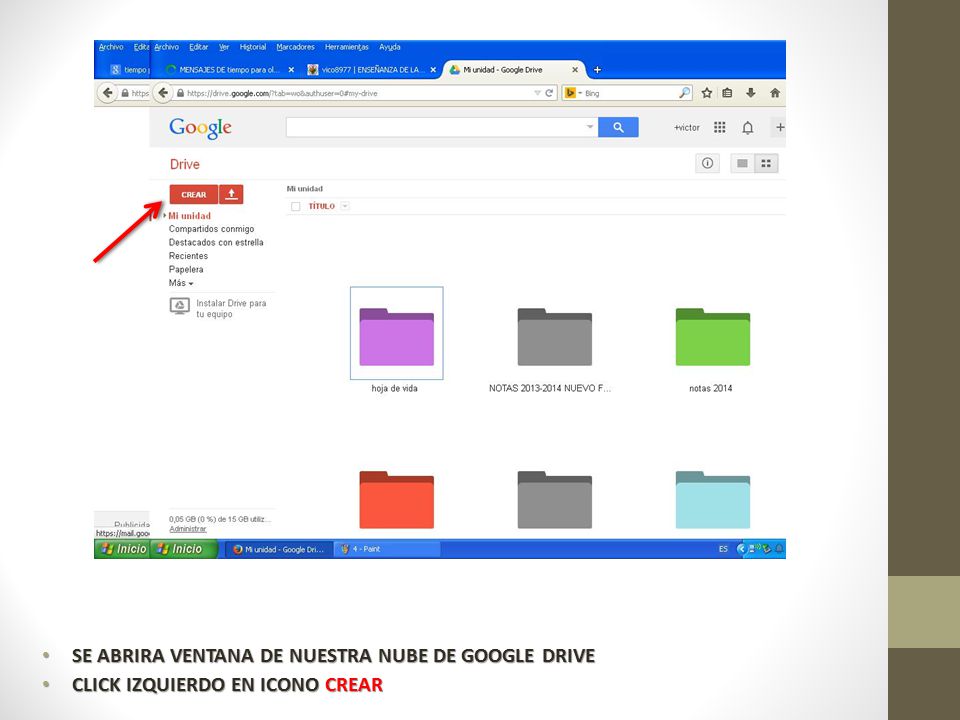Expand the Mi unidad tree arrow

(x=165, y=216)
